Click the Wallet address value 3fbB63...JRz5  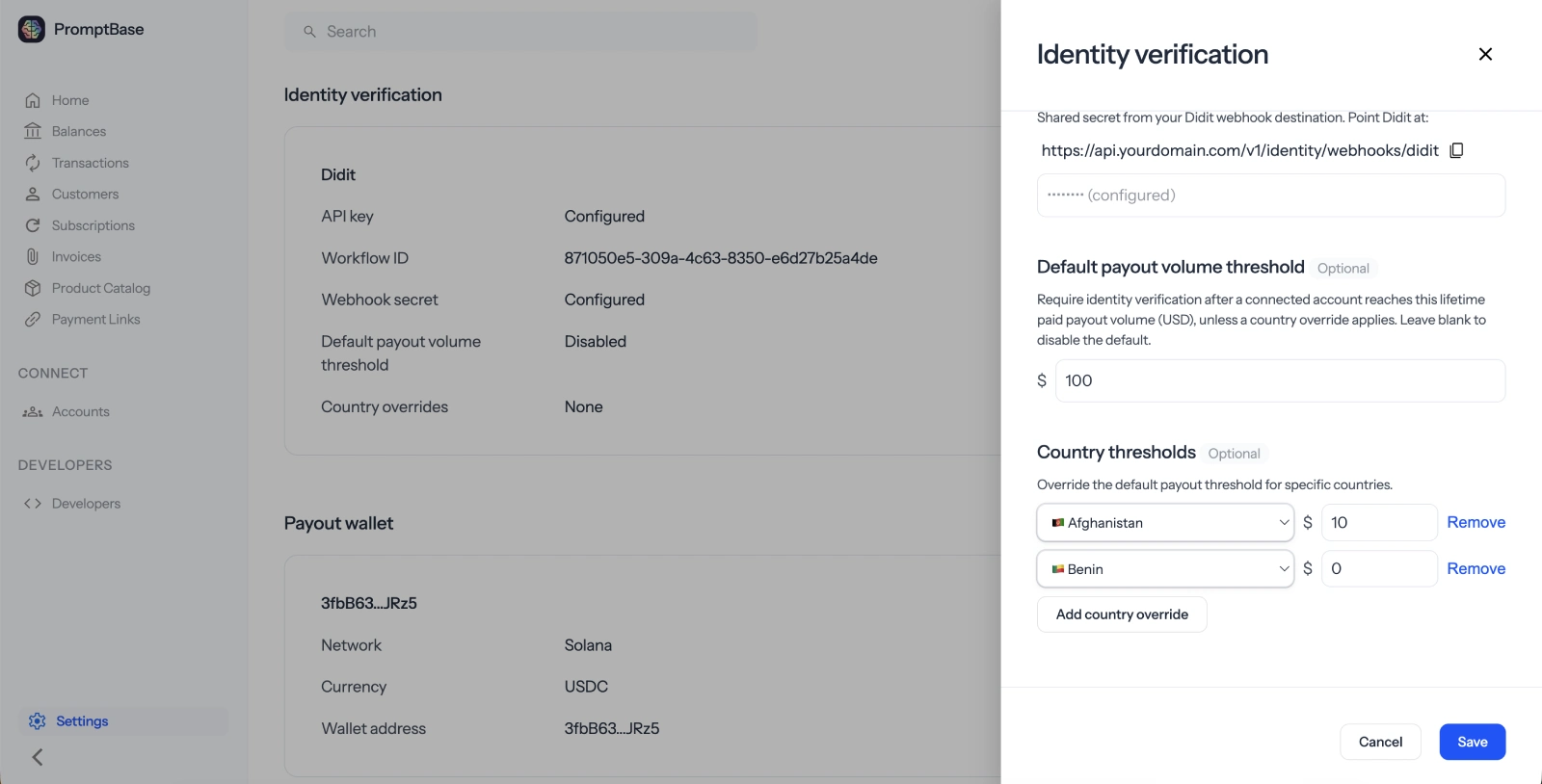click(612, 728)
